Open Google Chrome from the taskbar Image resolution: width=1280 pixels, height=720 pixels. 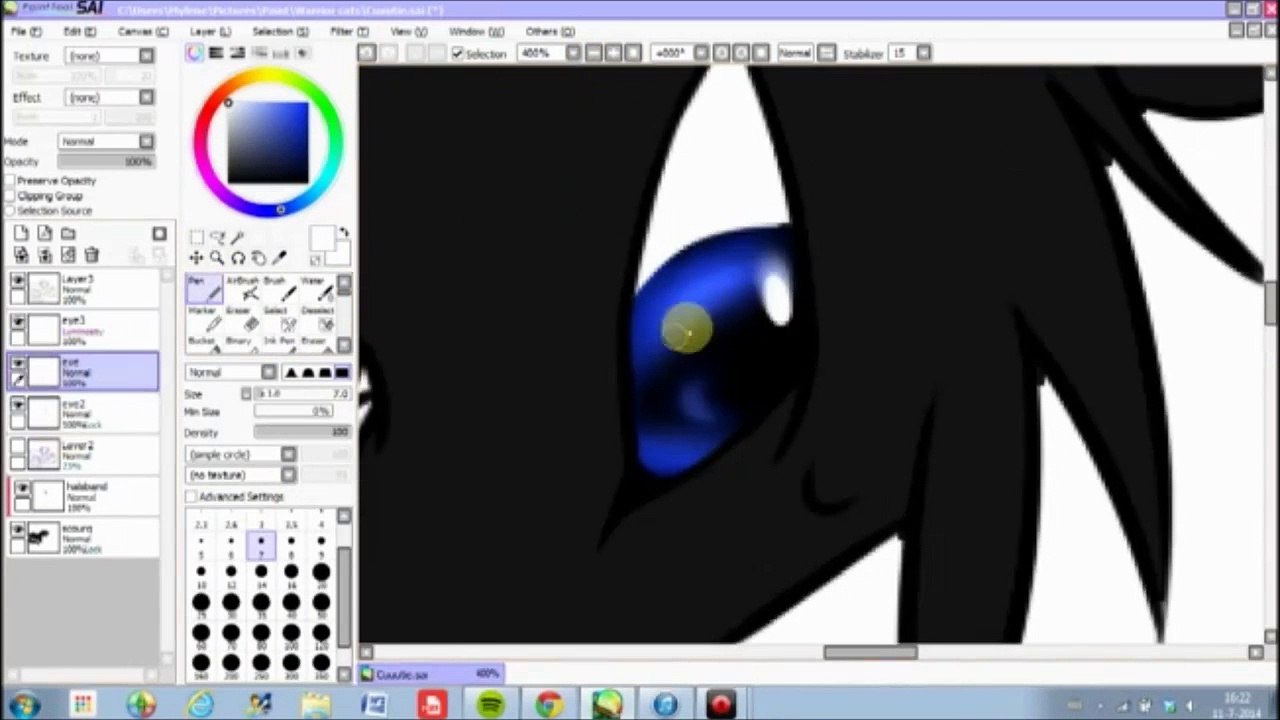tap(548, 704)
